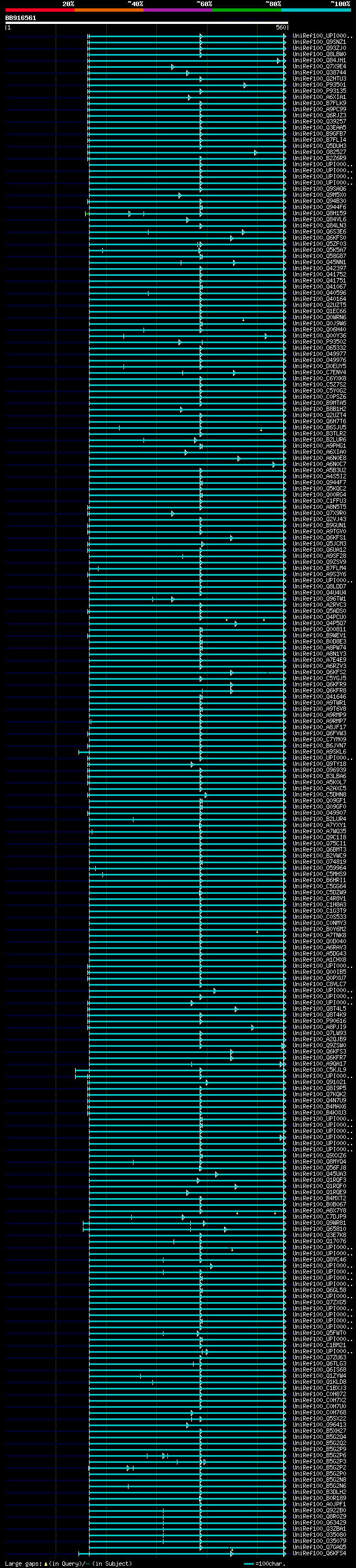Image resolution: width=356 pixels, height=1568 pixels.
Task: Click the cyan ~100% identity legend bar
Action: [316, 11]
